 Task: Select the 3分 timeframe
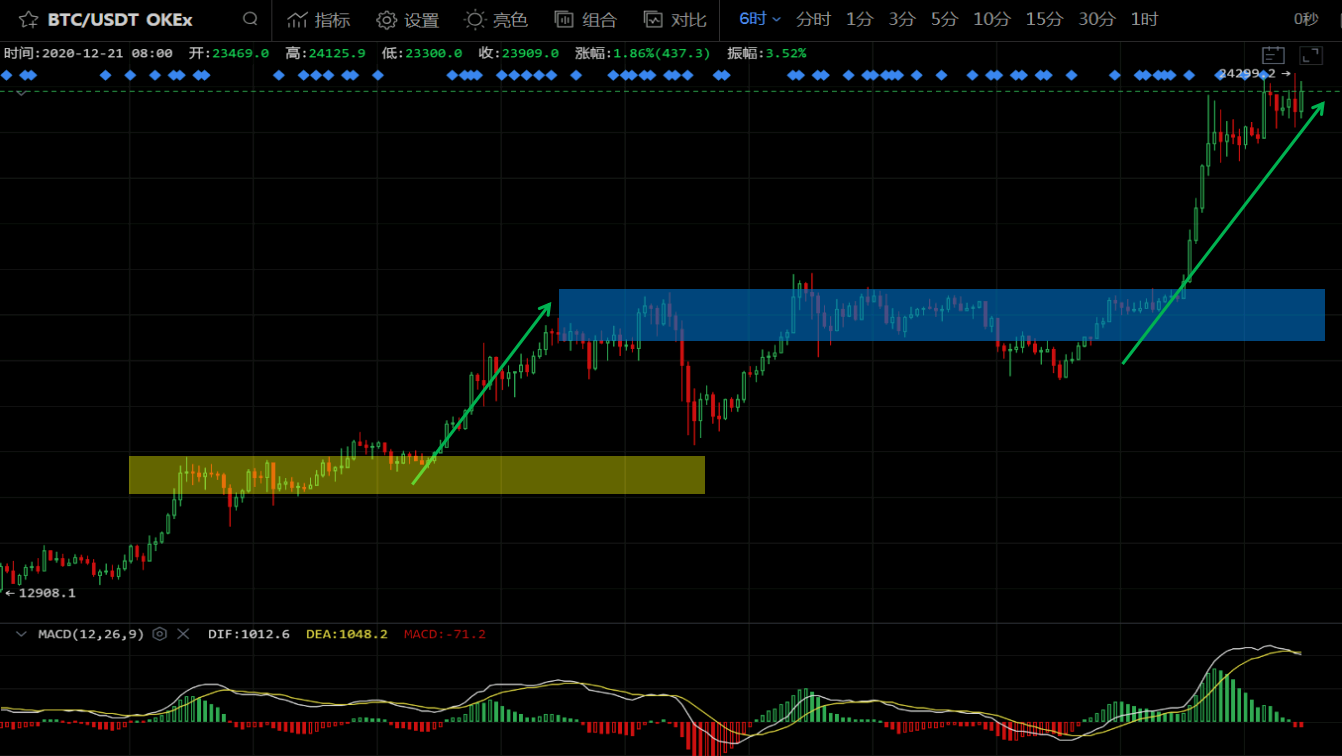coord(901,19)
